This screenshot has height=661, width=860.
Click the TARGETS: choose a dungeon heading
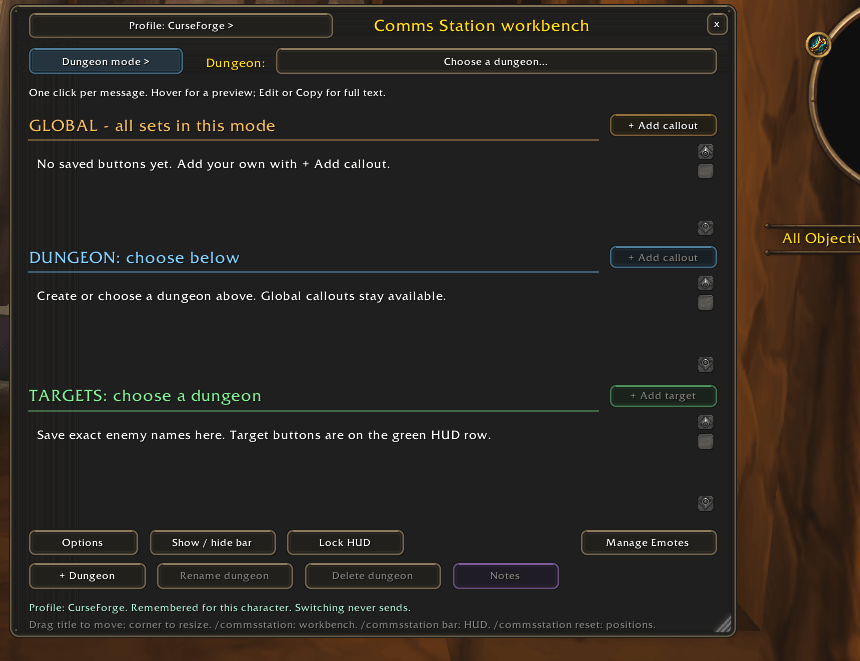click(145, 396)
